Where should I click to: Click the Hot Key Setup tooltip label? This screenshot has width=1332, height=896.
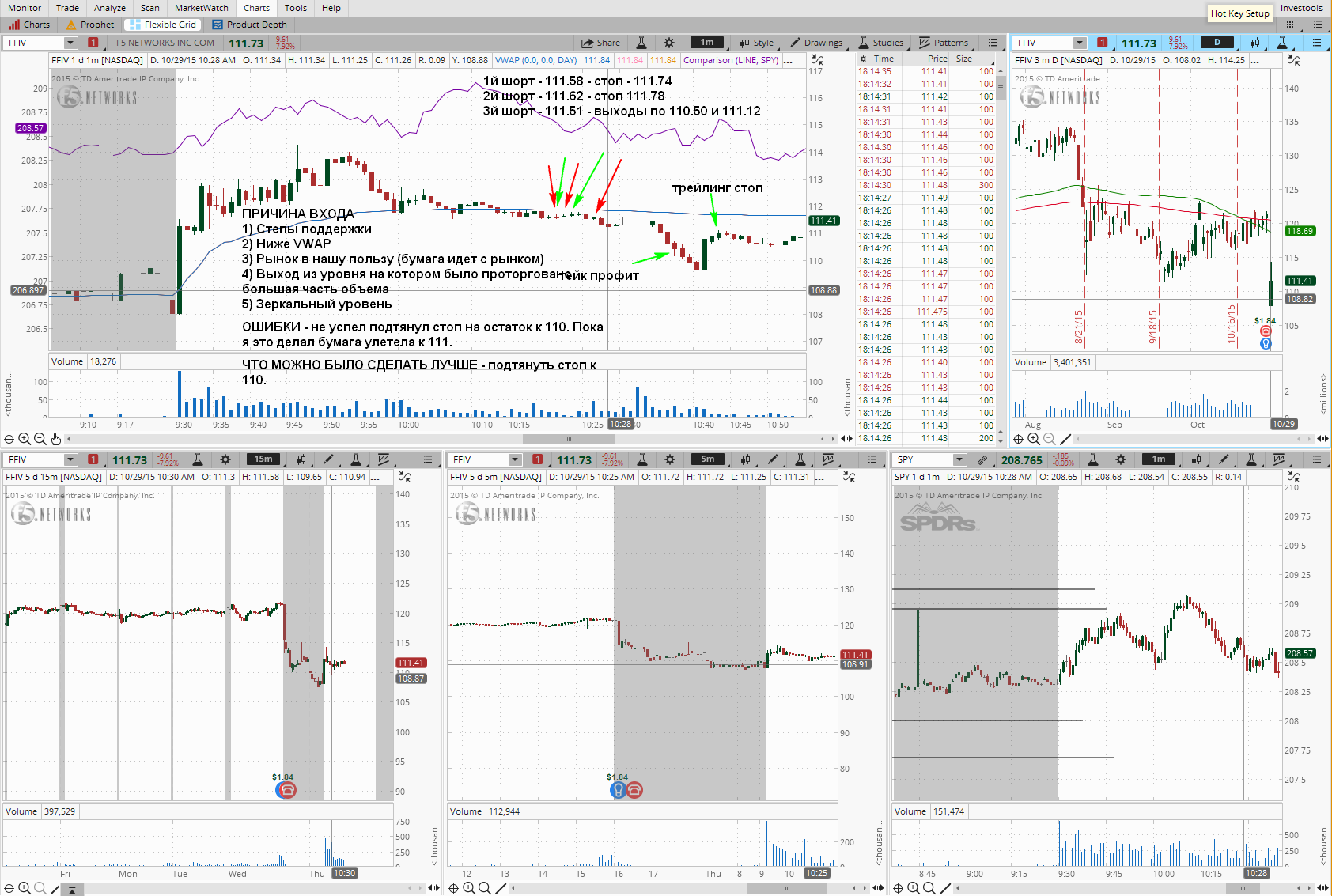pyautogui.click(x=1239, y=13)
